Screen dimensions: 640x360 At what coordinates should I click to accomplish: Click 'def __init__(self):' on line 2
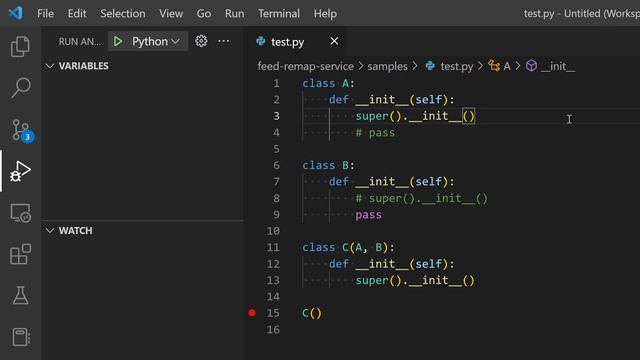391,100
